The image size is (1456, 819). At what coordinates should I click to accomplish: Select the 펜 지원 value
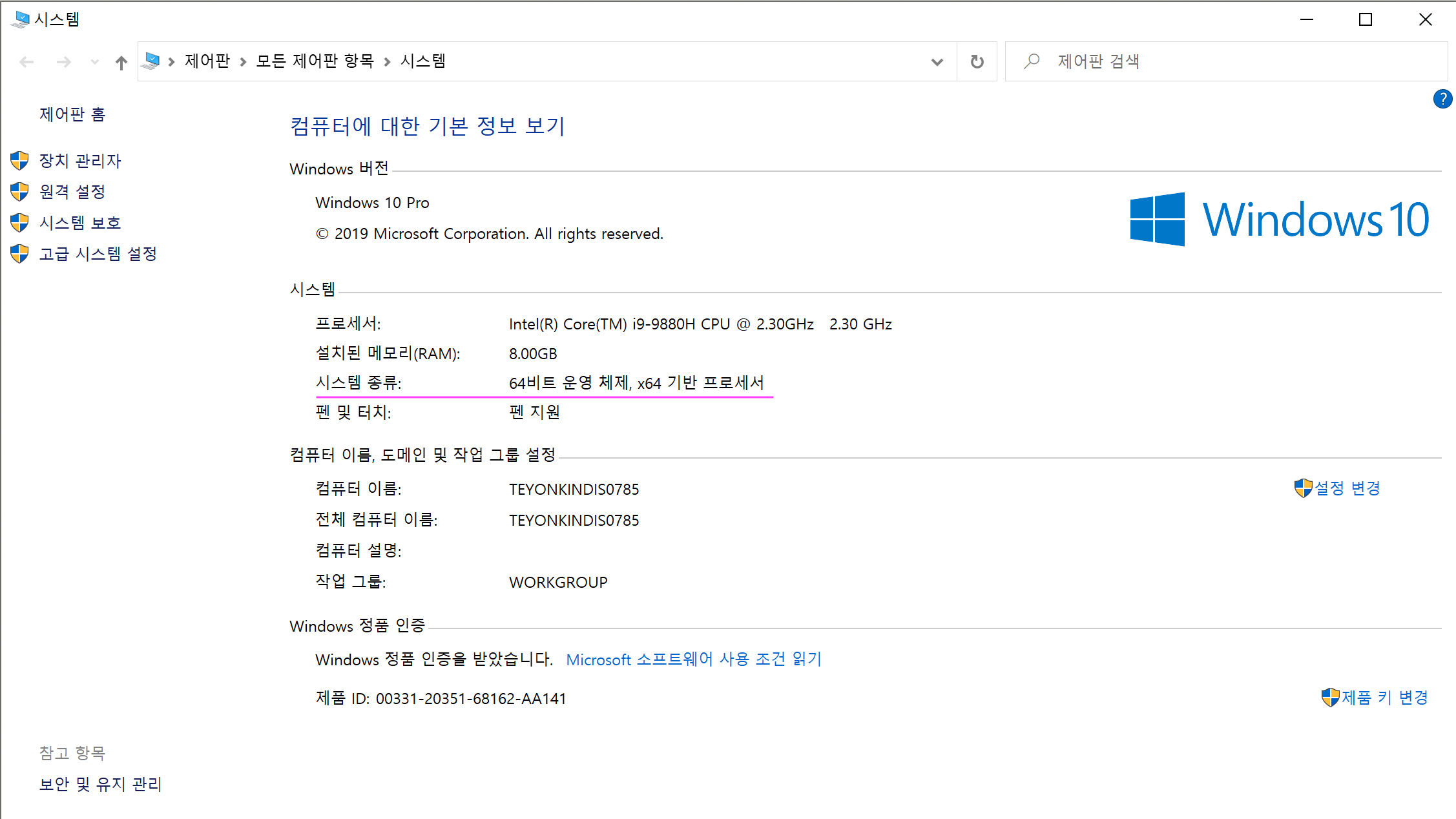pos(534,412)
